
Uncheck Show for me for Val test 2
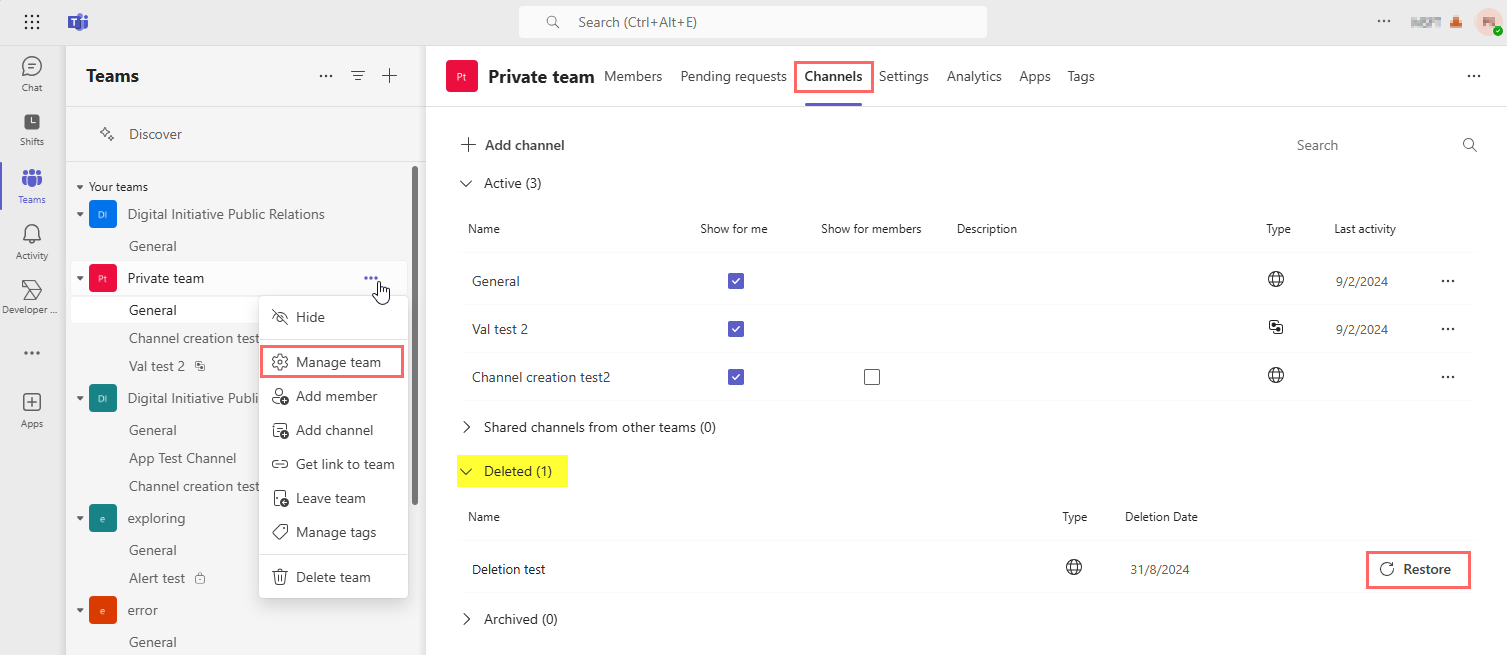736,329
